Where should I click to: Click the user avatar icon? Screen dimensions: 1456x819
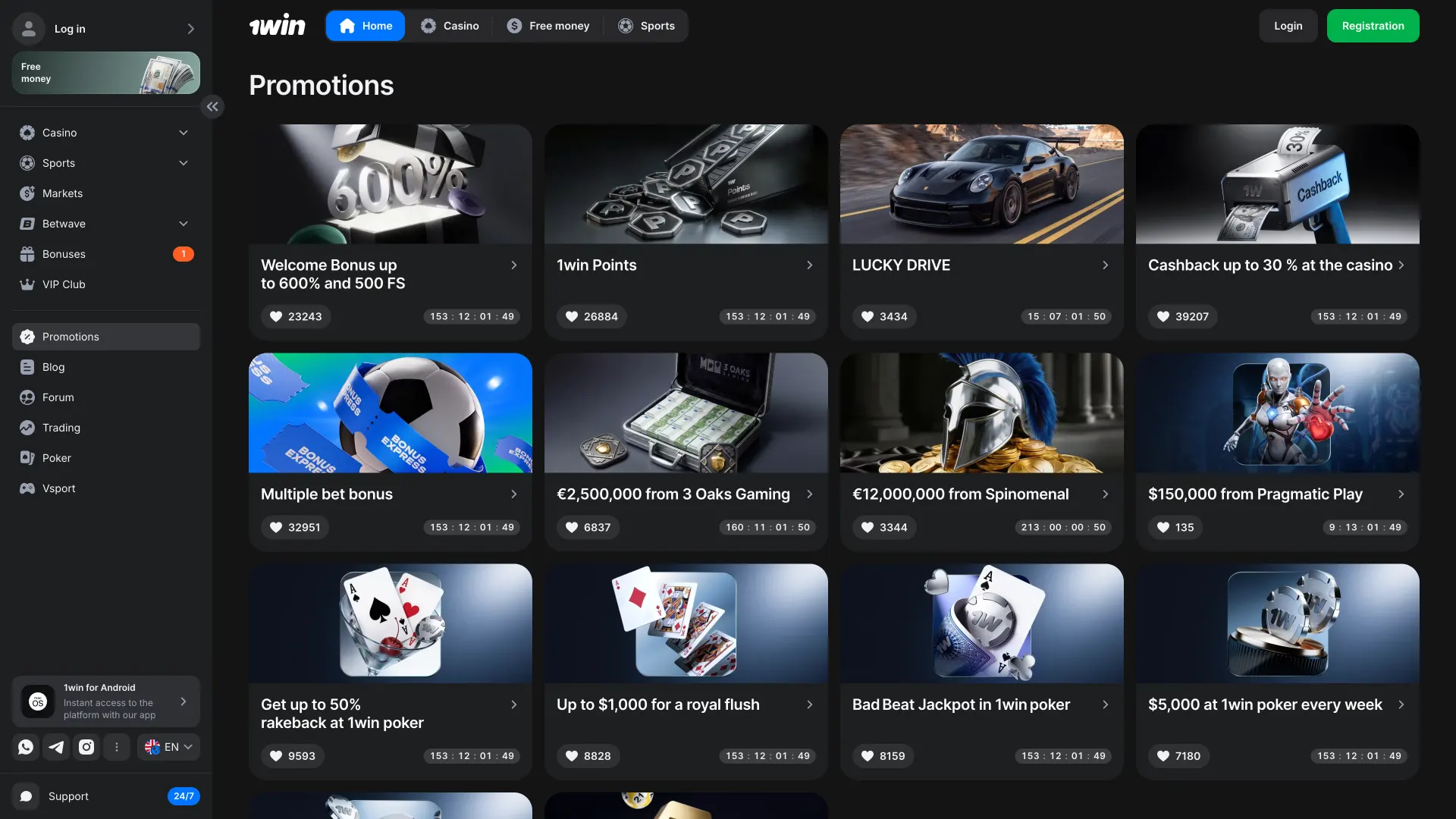coord(29,29)
